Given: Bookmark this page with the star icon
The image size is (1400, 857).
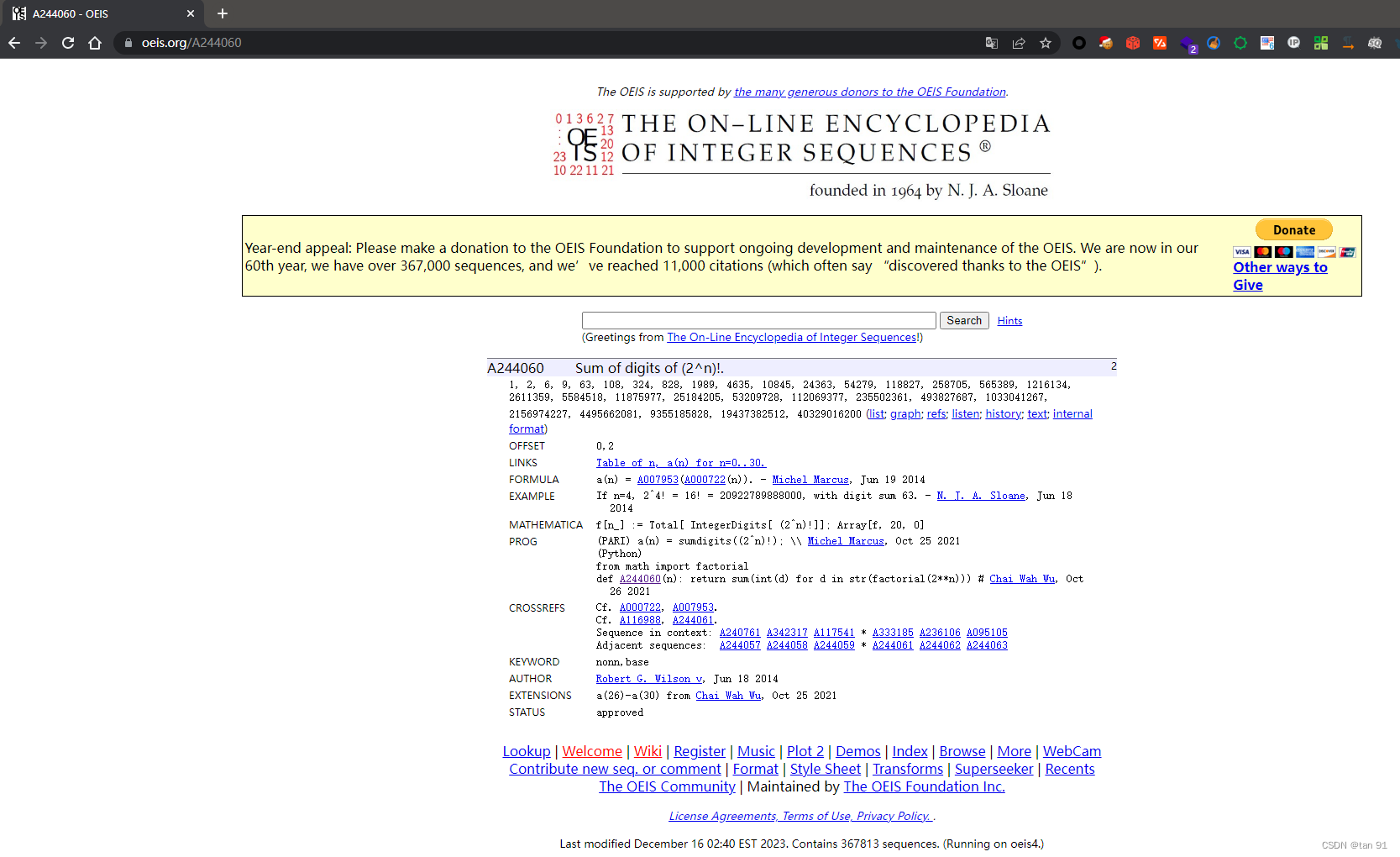Looking at the screenshot, I should tap(1046, 43).
